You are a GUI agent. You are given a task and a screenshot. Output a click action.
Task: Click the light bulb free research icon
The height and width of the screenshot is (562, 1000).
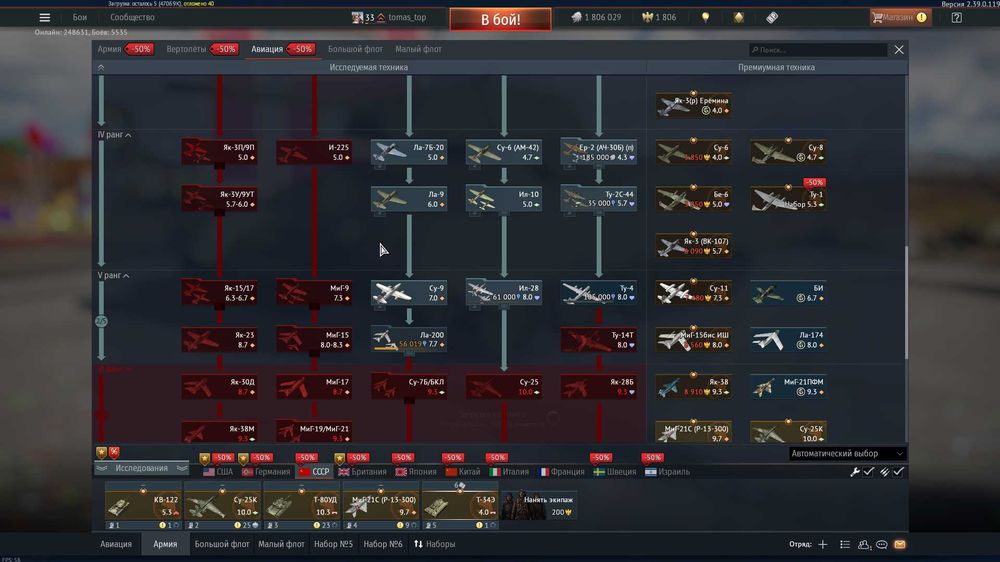(x=705, y=18)
